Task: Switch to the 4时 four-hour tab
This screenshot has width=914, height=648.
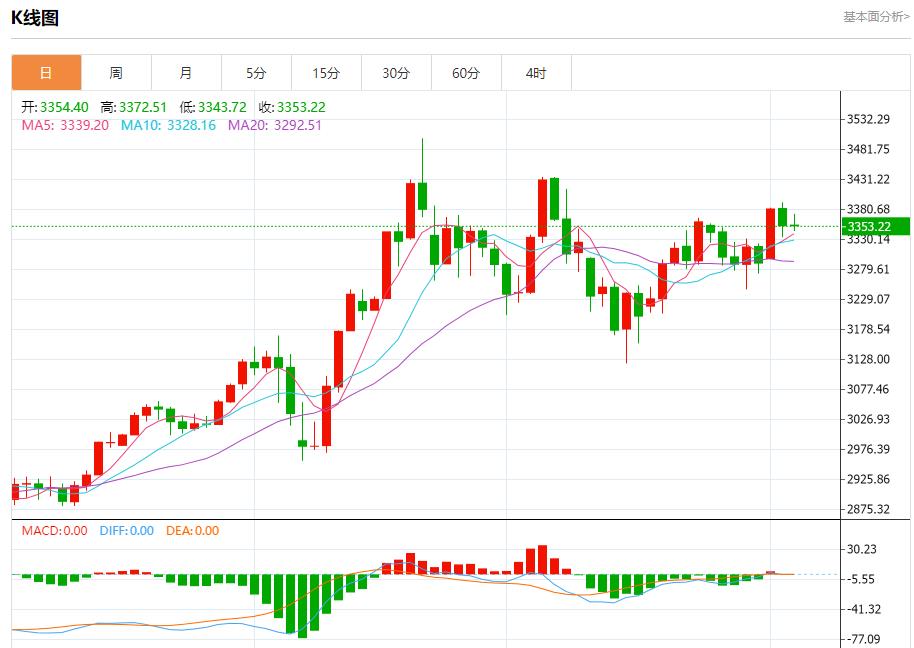Action: point(536,73)
